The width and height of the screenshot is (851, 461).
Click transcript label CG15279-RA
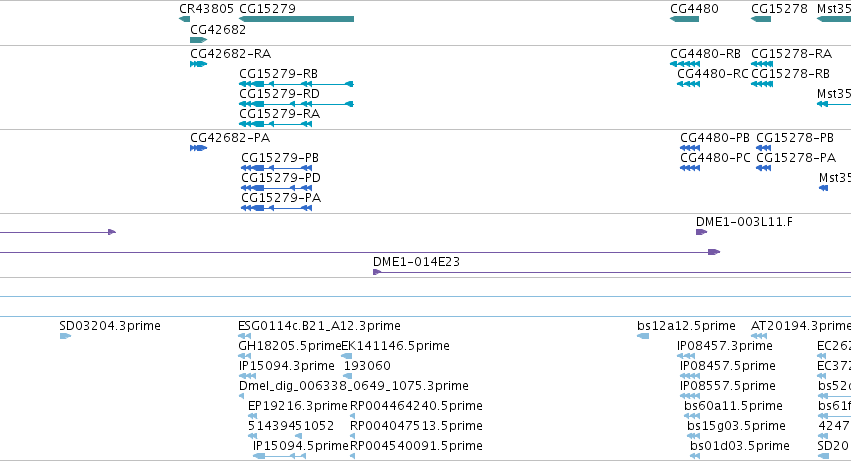280,114
